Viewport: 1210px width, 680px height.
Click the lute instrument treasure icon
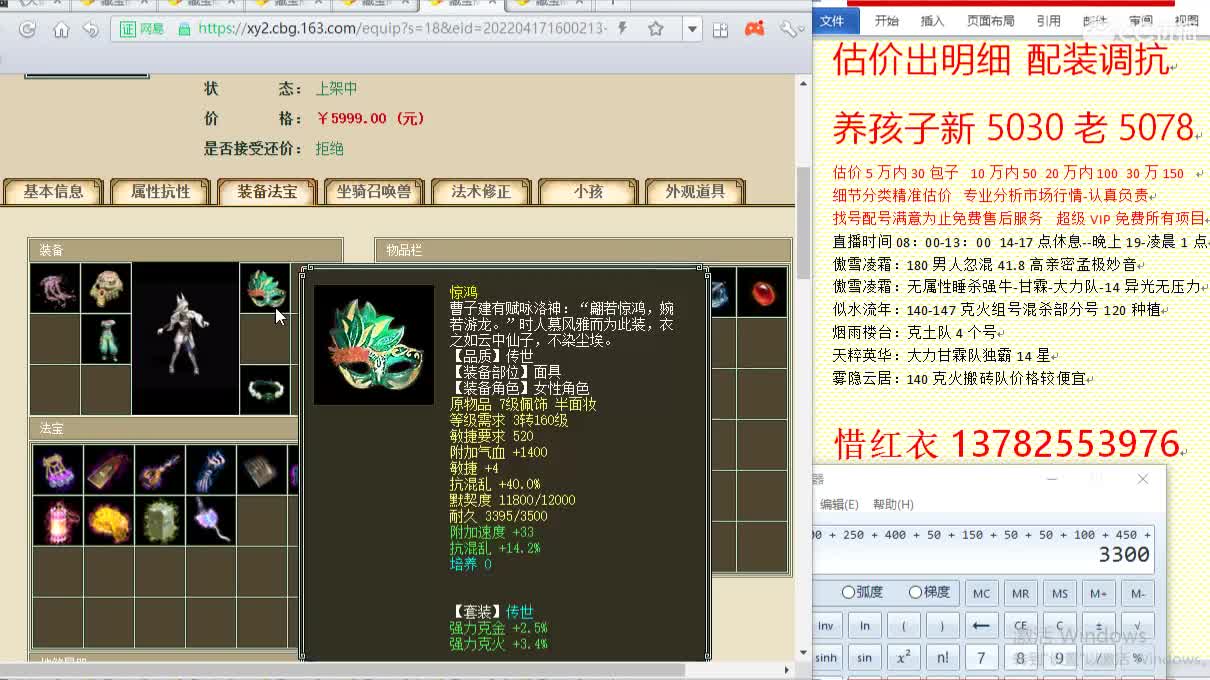[159, 470]
